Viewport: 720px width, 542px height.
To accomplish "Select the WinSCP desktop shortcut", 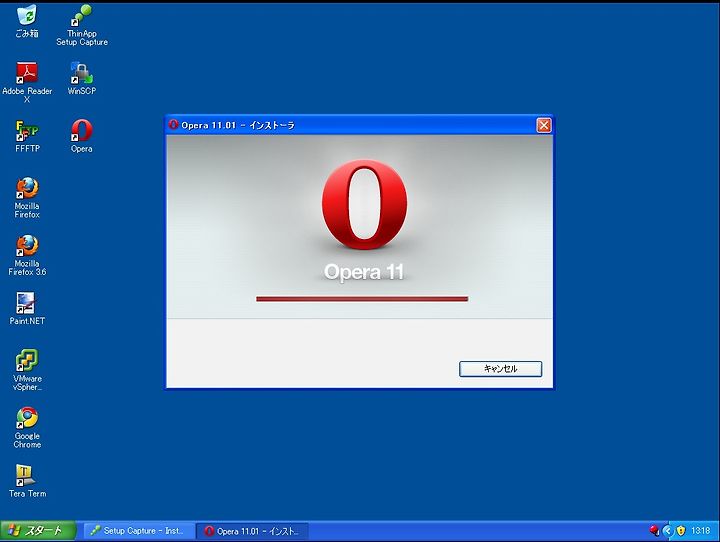I will coord(82,78).
